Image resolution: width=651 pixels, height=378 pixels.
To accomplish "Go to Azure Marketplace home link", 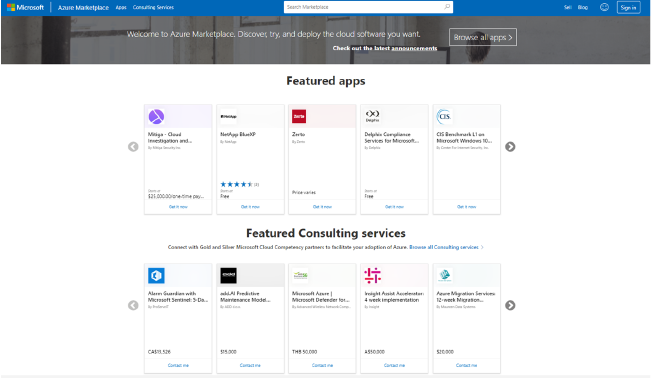I will [83, 7].
